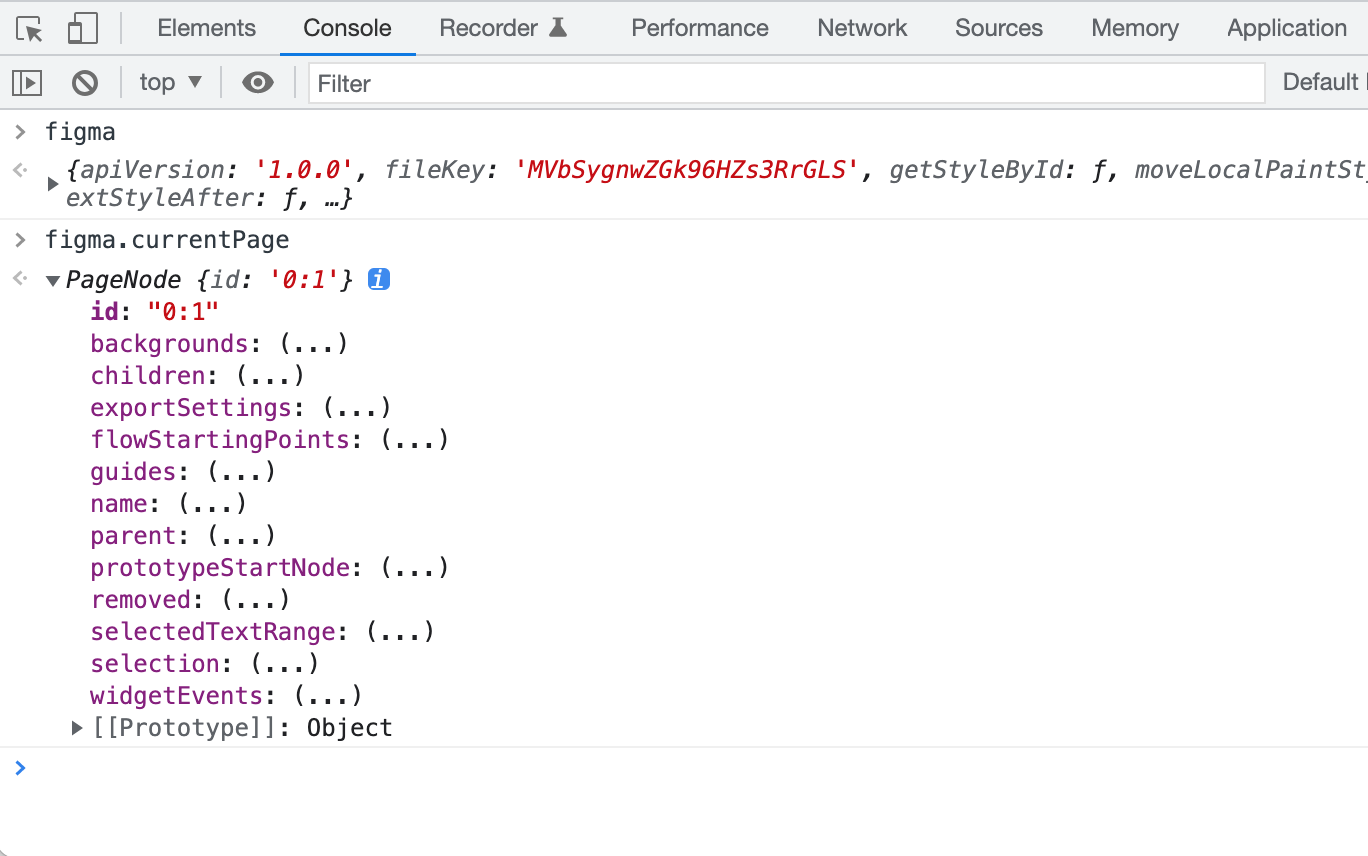Show the console sidebar
The width and height of the screenshot is (1368, 856).
(27, 83)
